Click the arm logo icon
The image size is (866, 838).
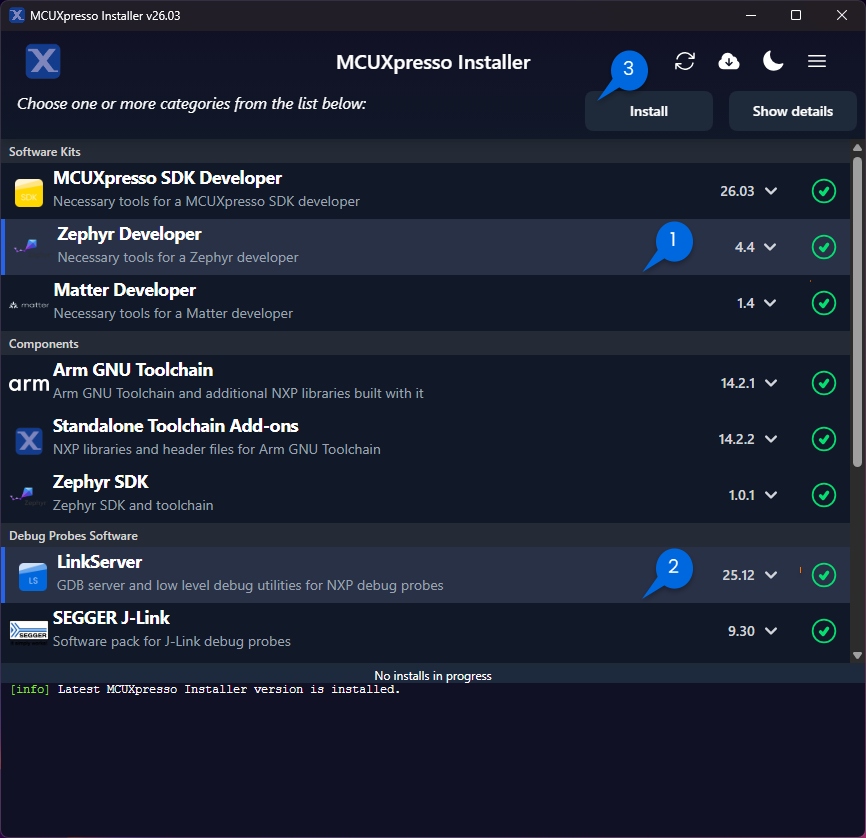[x=29, y=384]
